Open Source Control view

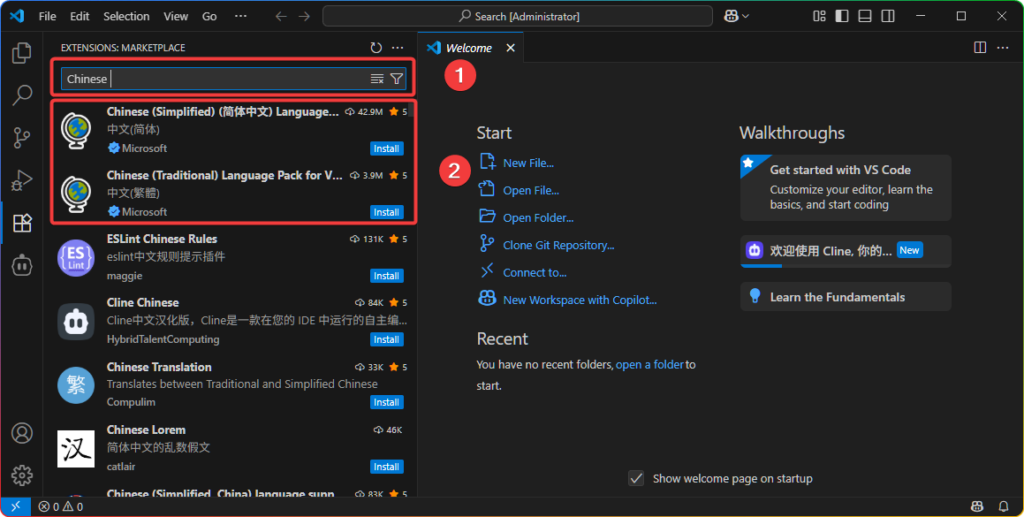pos(22,138)
